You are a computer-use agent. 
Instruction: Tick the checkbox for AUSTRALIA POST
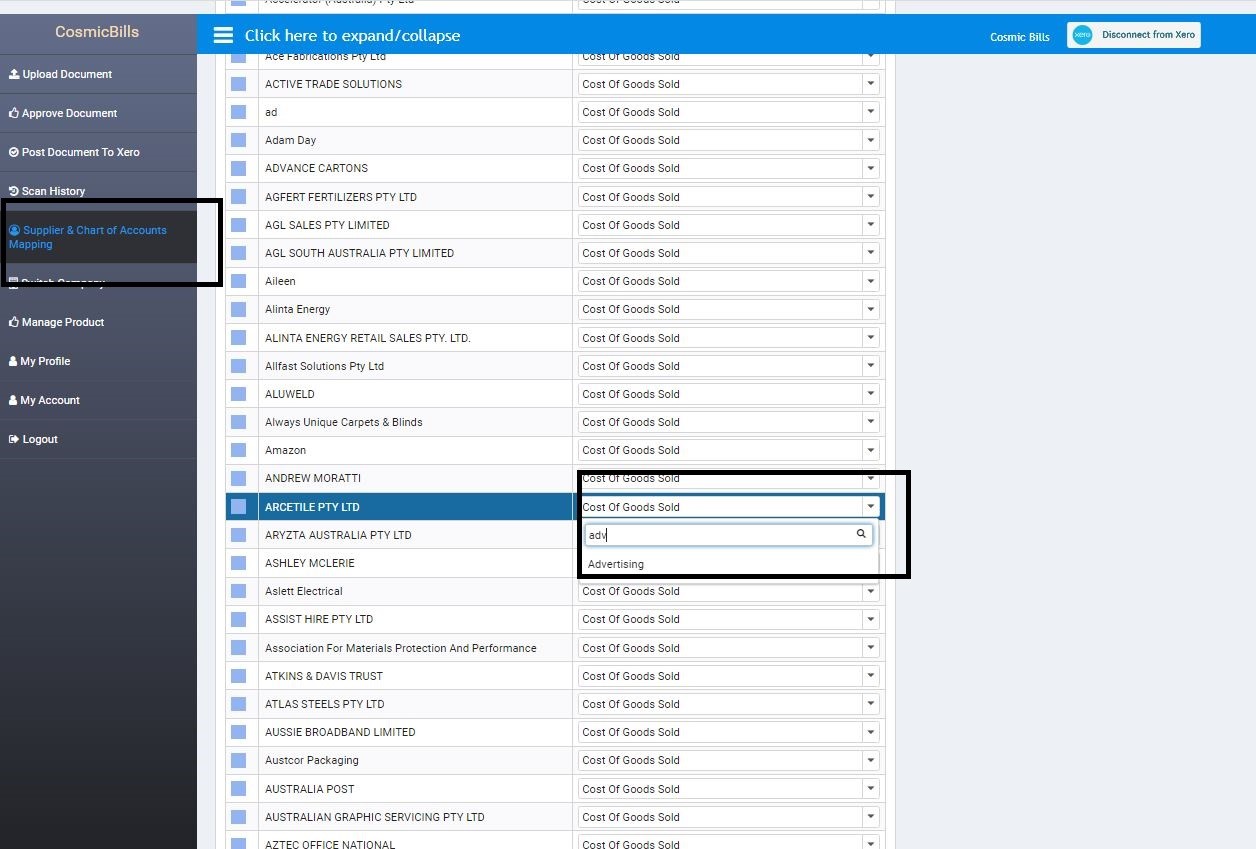pos(238,789)
